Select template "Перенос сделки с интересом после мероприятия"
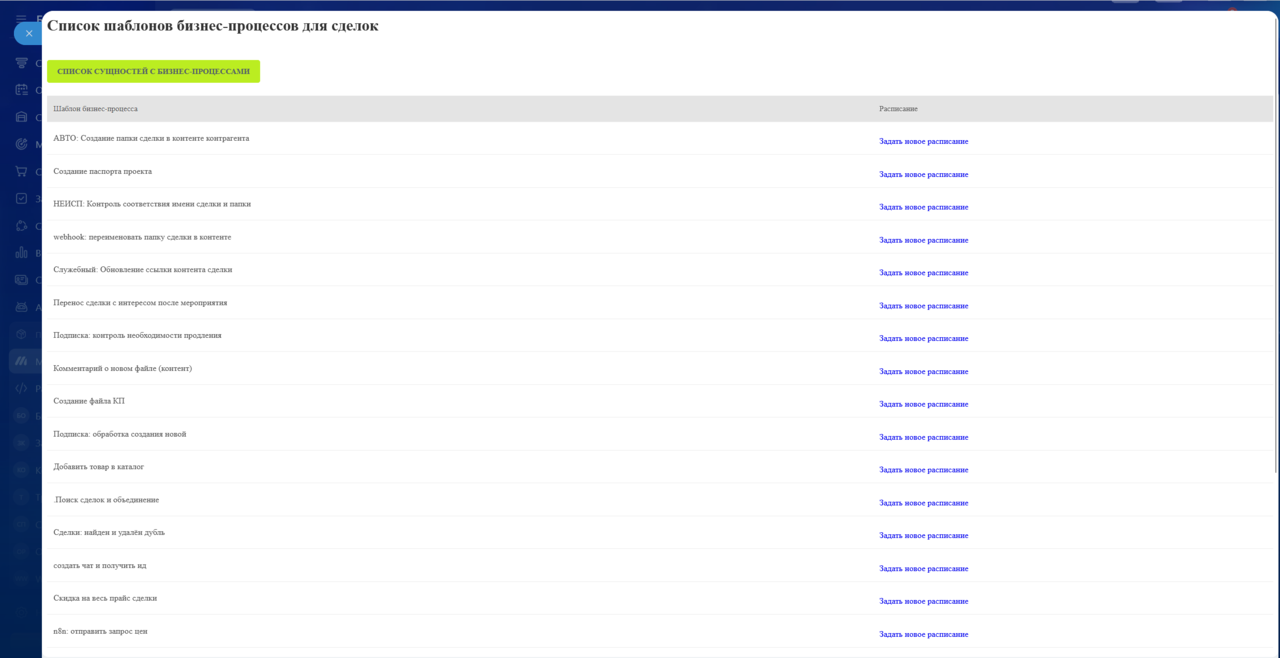1280x658 pixels. click(140, 302)
